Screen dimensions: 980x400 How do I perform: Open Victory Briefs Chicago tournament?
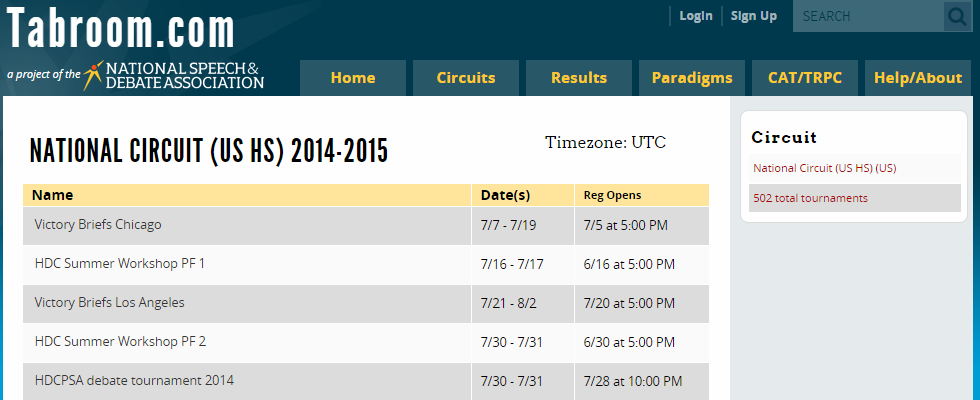point(98,225)
